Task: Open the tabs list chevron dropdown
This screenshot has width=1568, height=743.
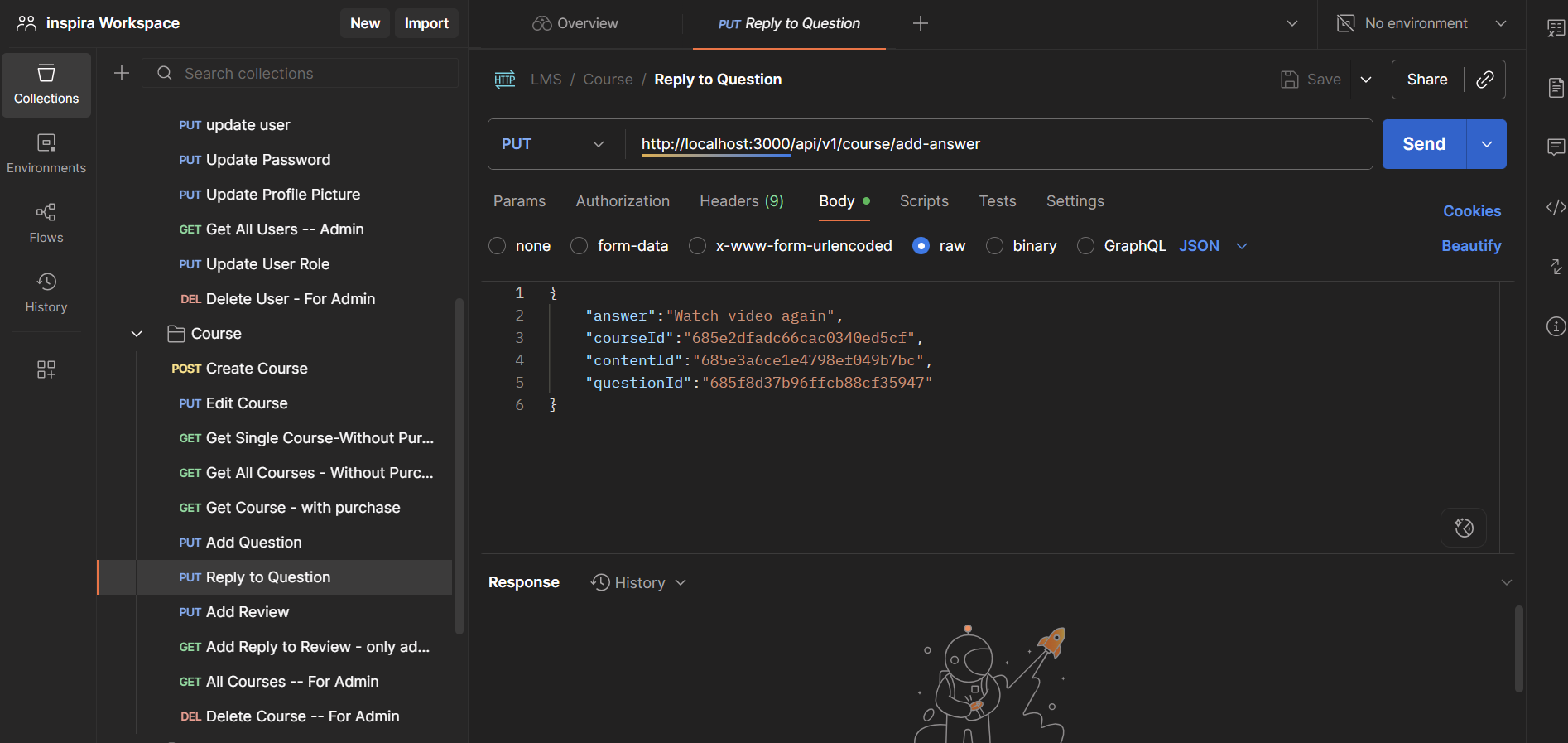Action: click(x=1292, y=23)
